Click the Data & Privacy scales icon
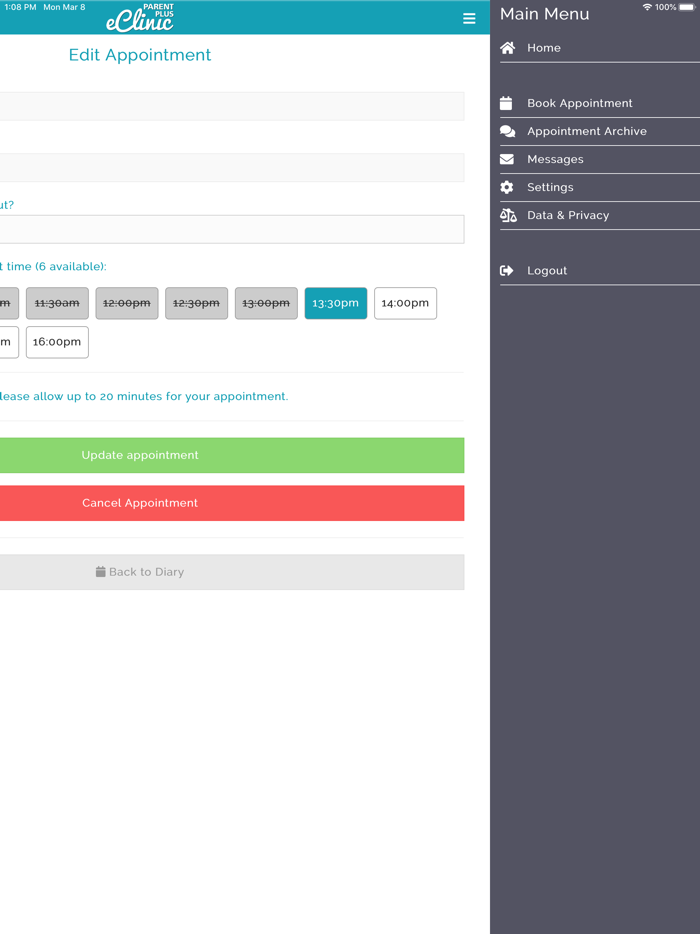 (x=508, y=215)
